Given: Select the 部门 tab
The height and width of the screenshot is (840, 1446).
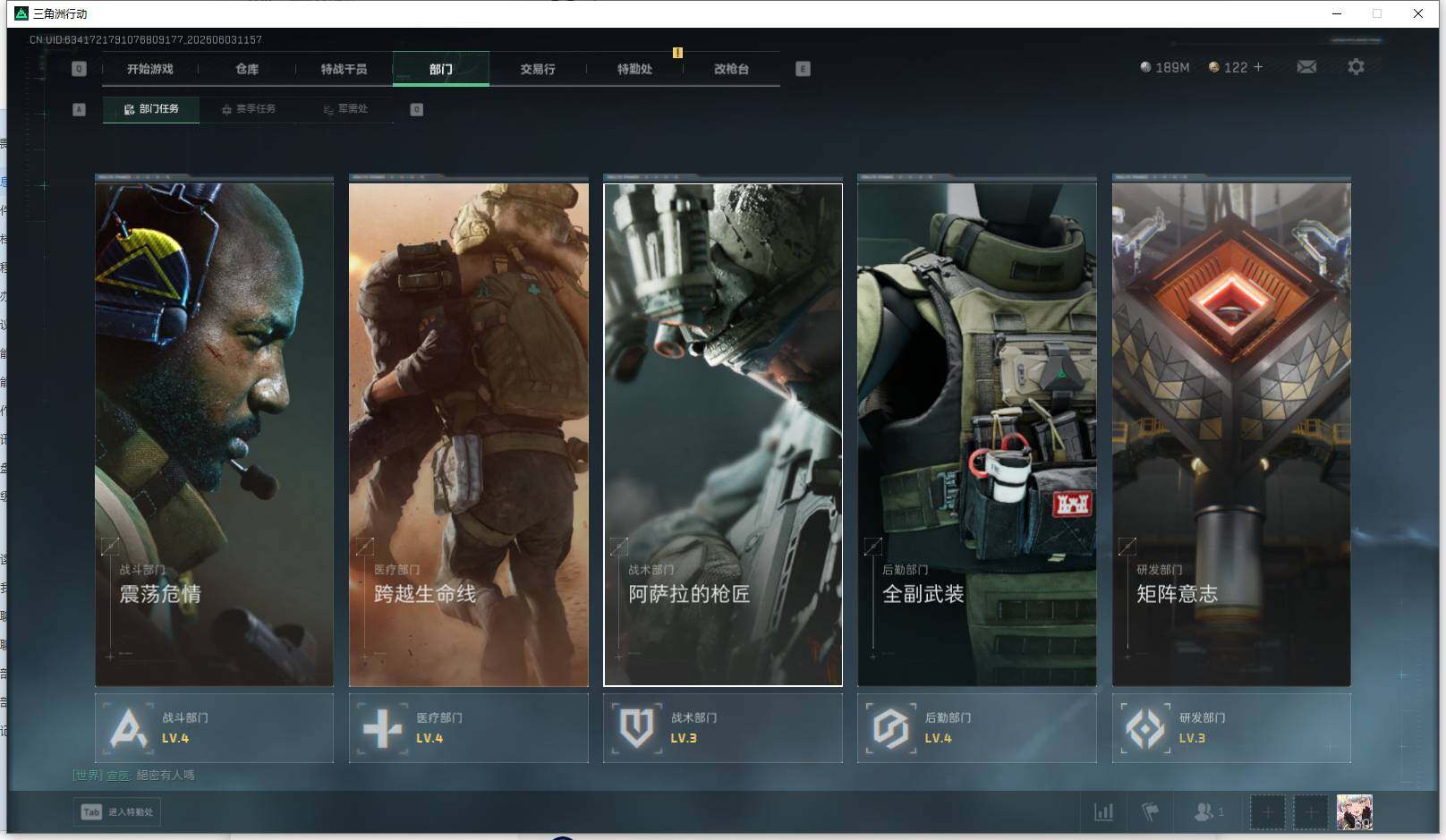Looking at the screenshot, I should (440, 69).
